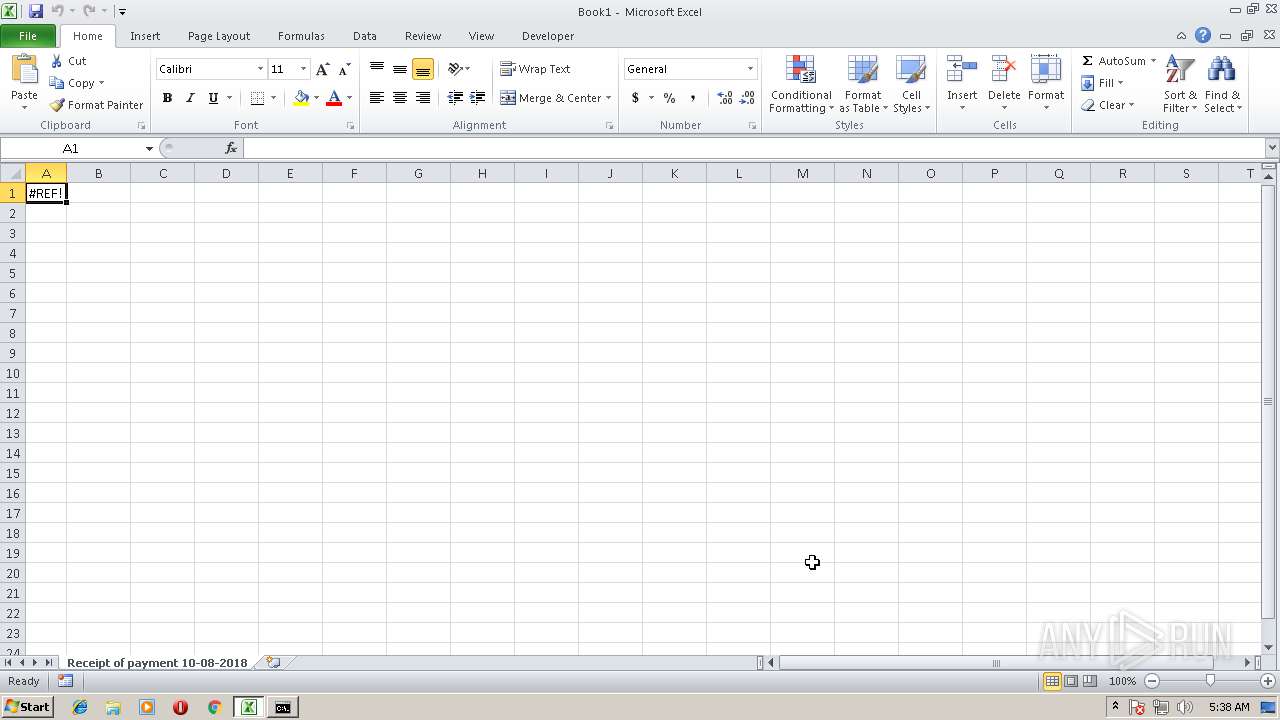The height and width of the screenshot is (720, 1280).
Task: Toggle Middle Align button
Action: 400,69
